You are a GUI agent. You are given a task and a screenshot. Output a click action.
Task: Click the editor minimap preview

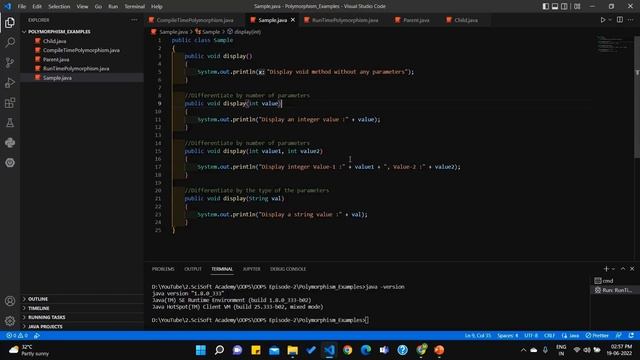pyautogui.click(x=613, y=44)
